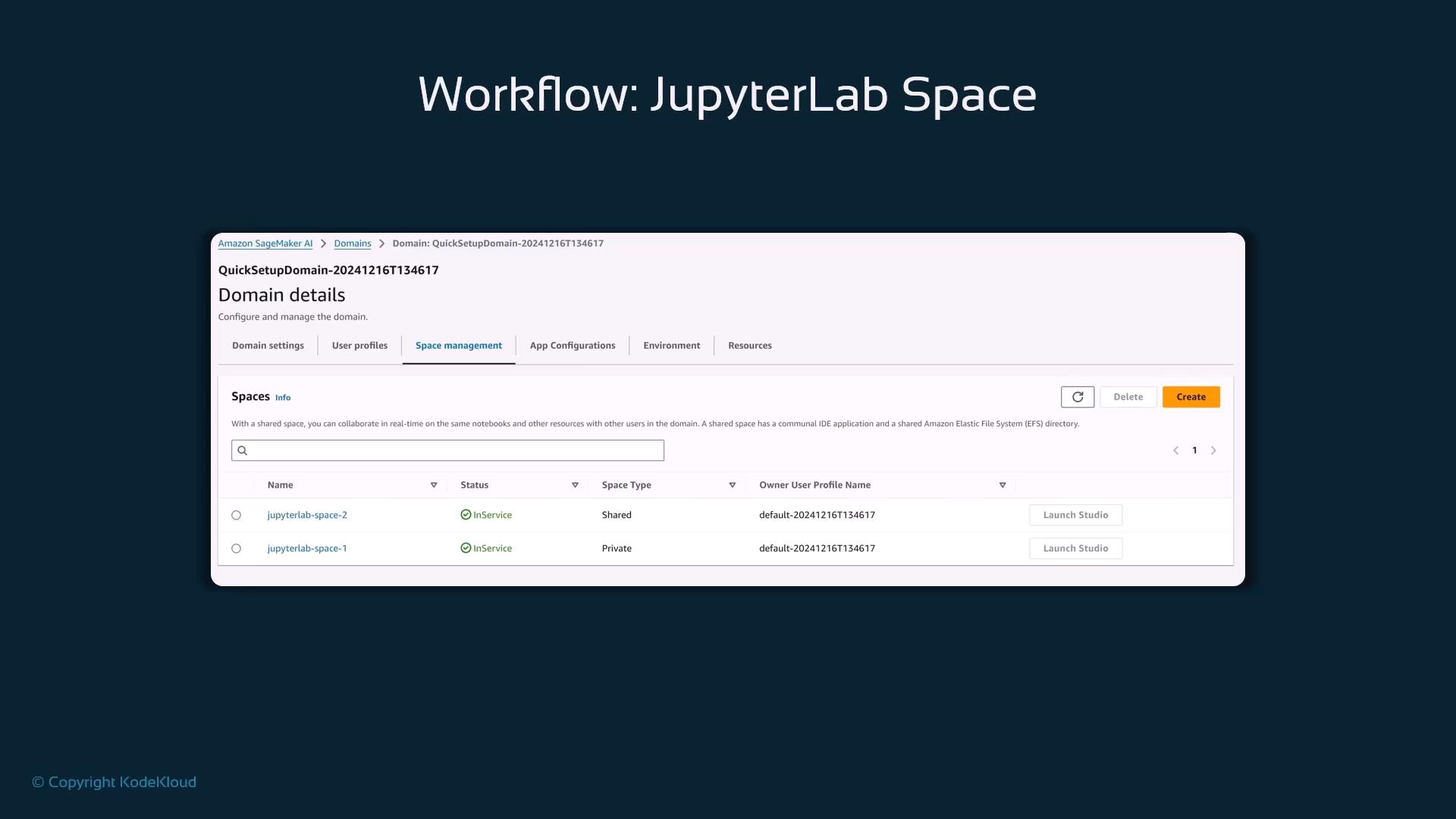Open the Domains breadcrumb link
This screenshot has height=819, width=1456.
pos(353,243)
